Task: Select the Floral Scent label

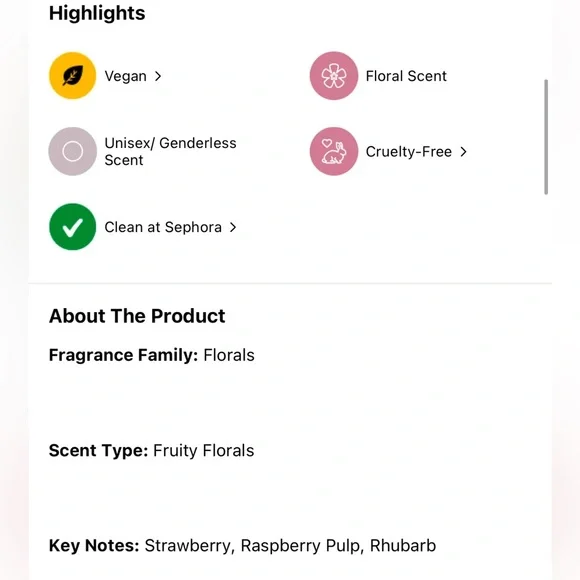Action: [x=406, y=76]
